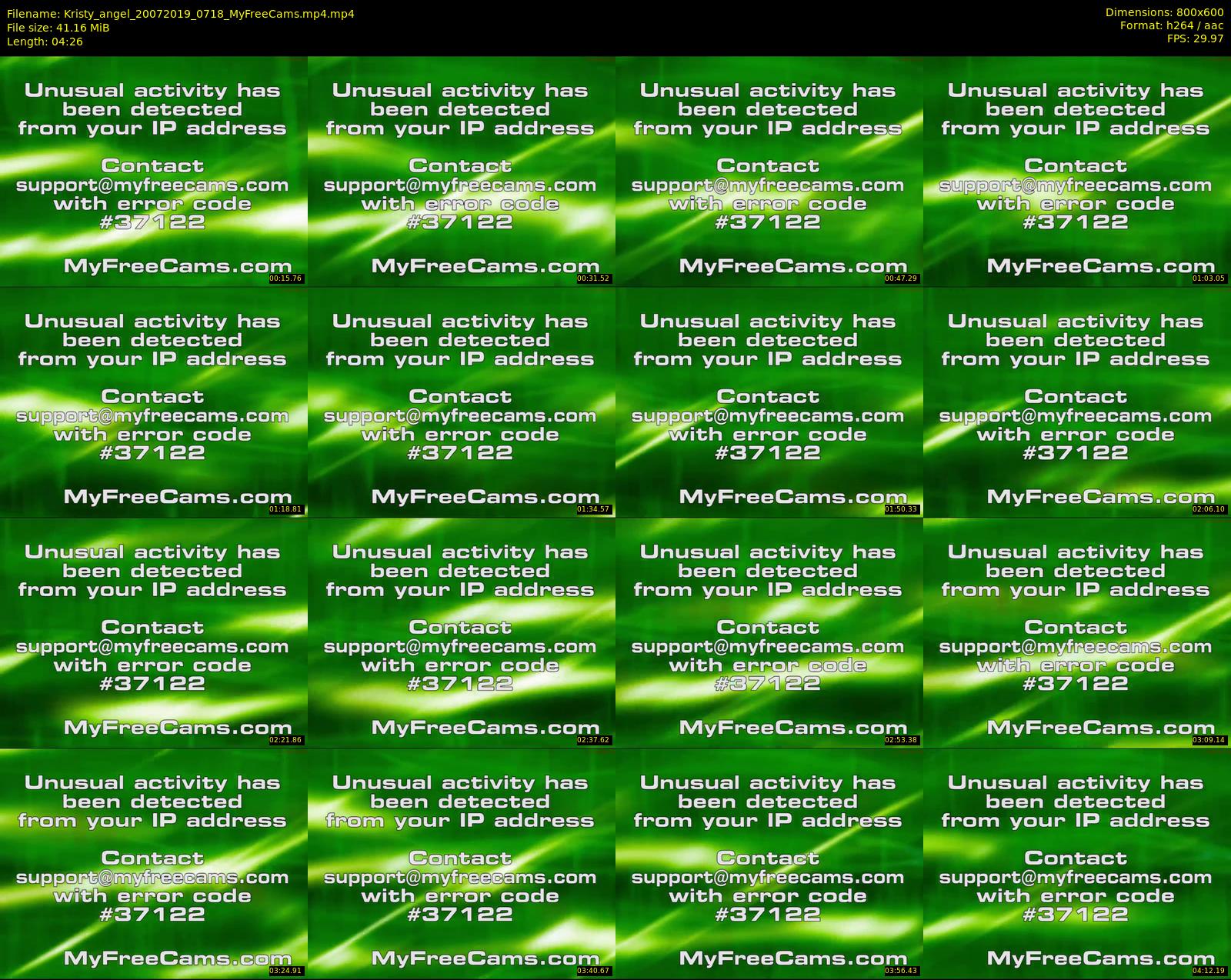Select the 'Dimensions: 800x600' text
The height and width of the screenshot is (980, 1231).
click(x=1164, y=12)
